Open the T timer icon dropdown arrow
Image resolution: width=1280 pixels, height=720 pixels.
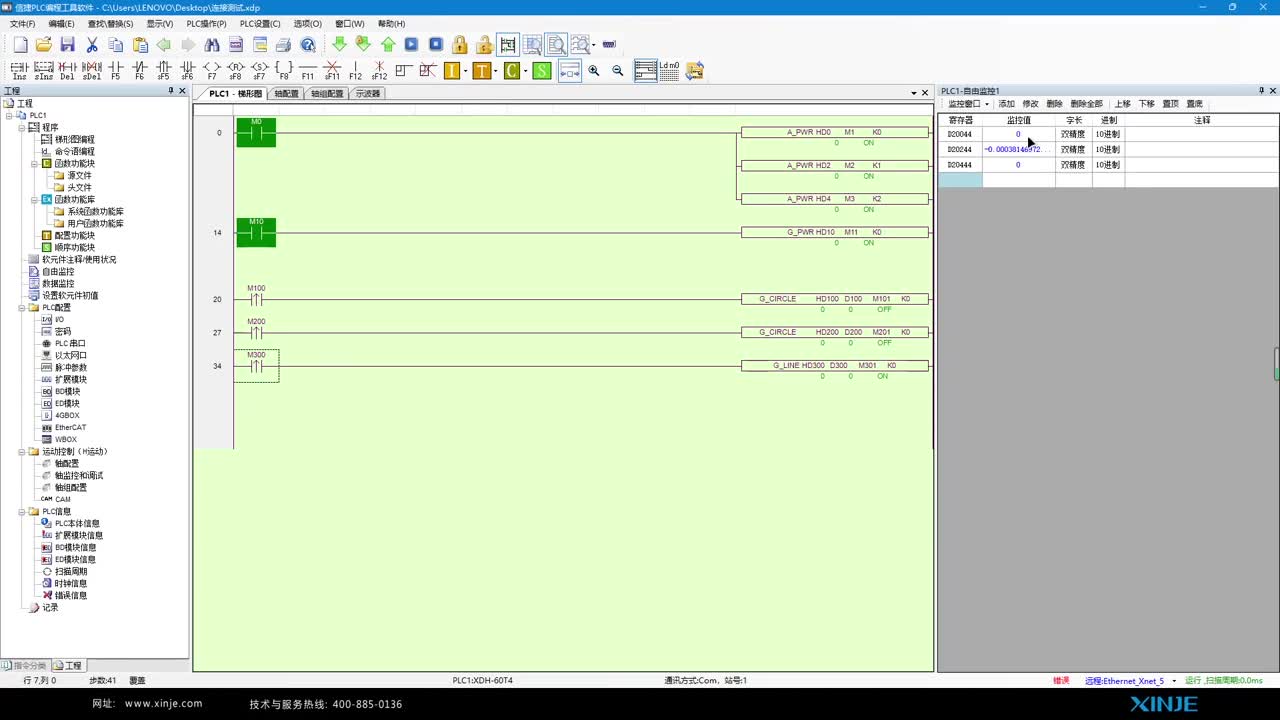496,70
